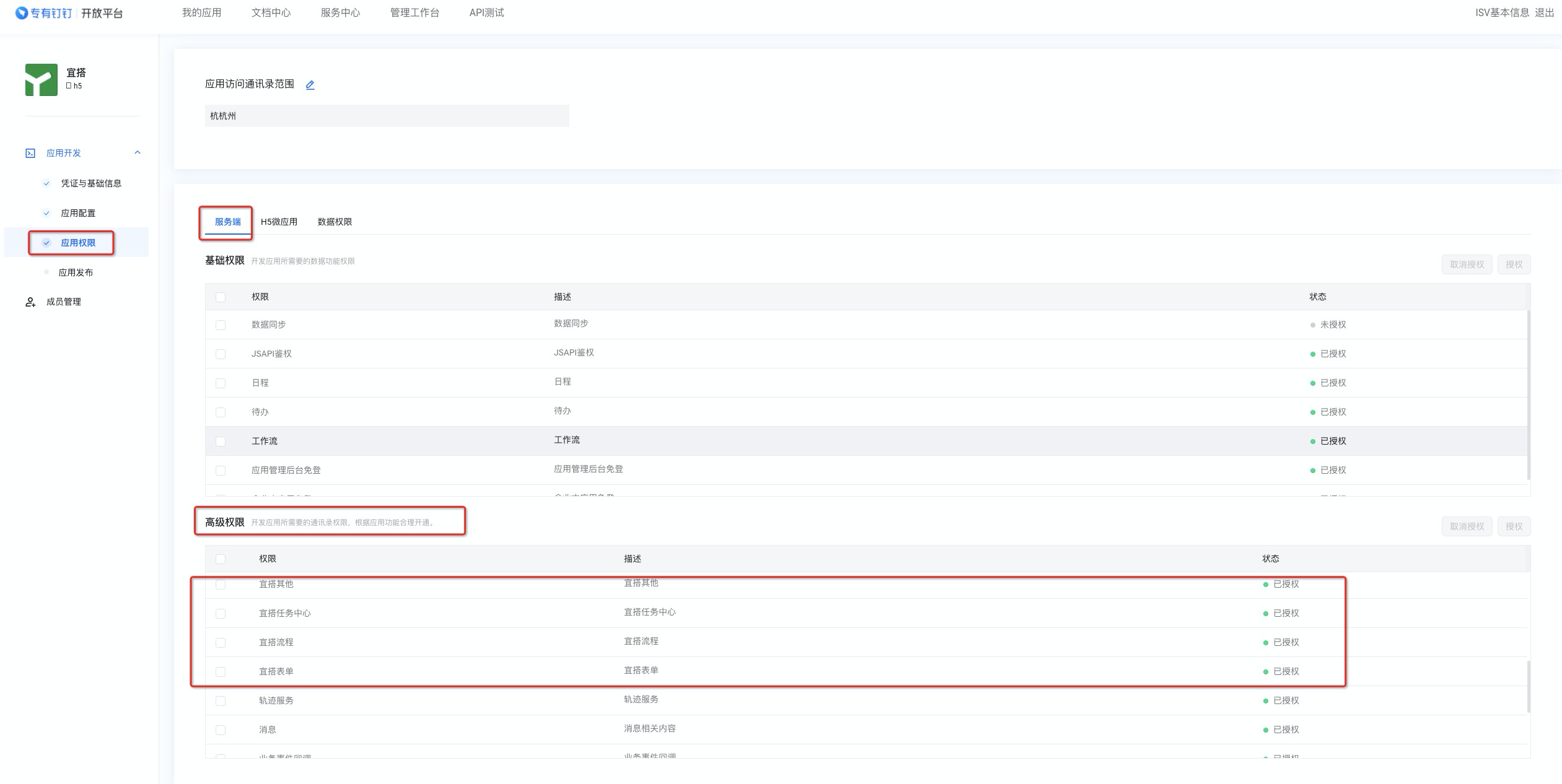Click 退出 link in top right

tap(1544, 12)
